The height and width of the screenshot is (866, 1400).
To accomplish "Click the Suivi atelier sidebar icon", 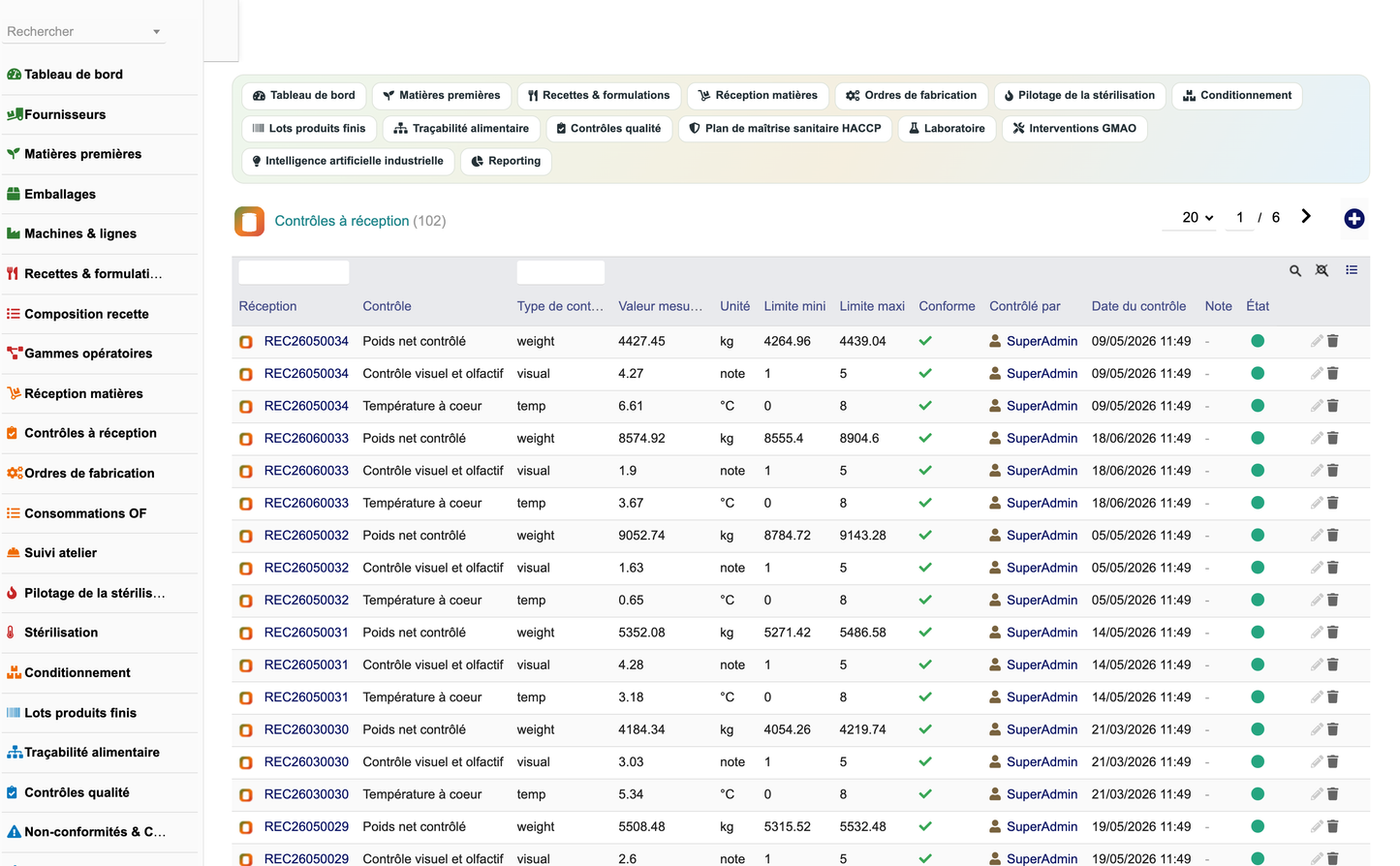I will point(14,553).
